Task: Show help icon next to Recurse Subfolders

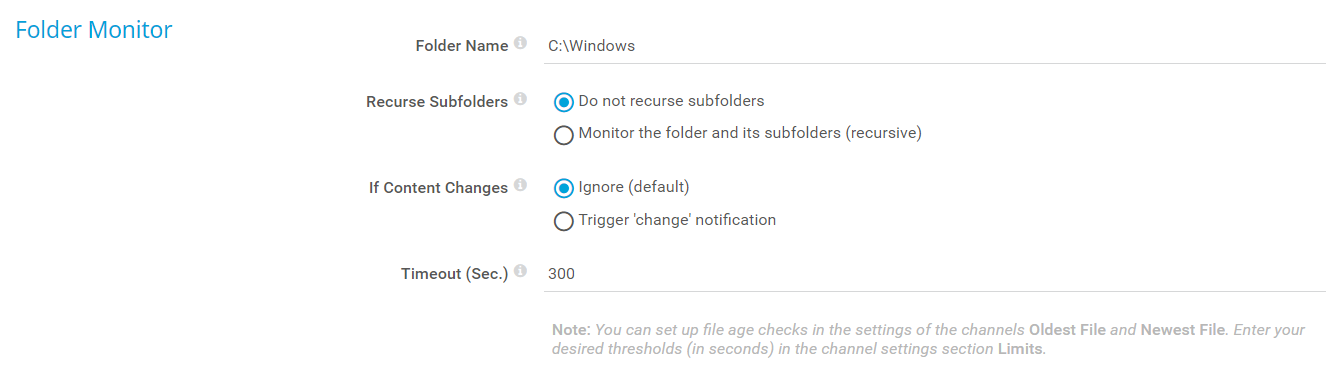Action: [520, 100]
